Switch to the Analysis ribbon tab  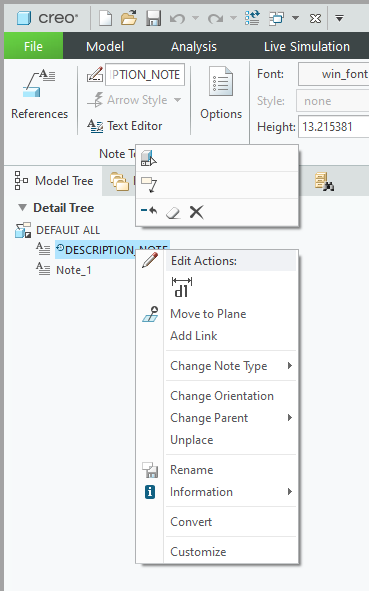tap(194, 46)
